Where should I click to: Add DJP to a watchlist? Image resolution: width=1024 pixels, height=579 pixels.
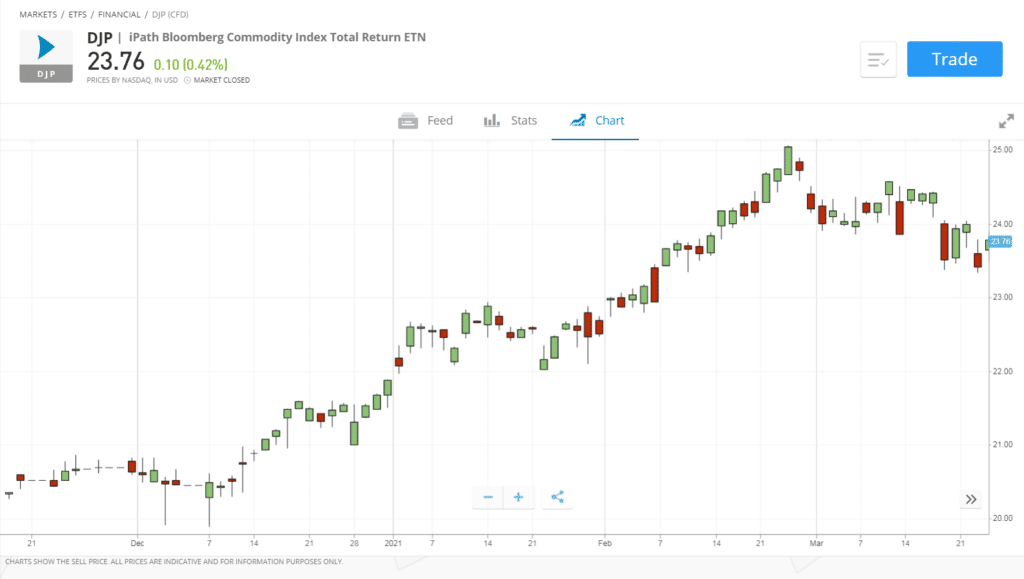877,59
